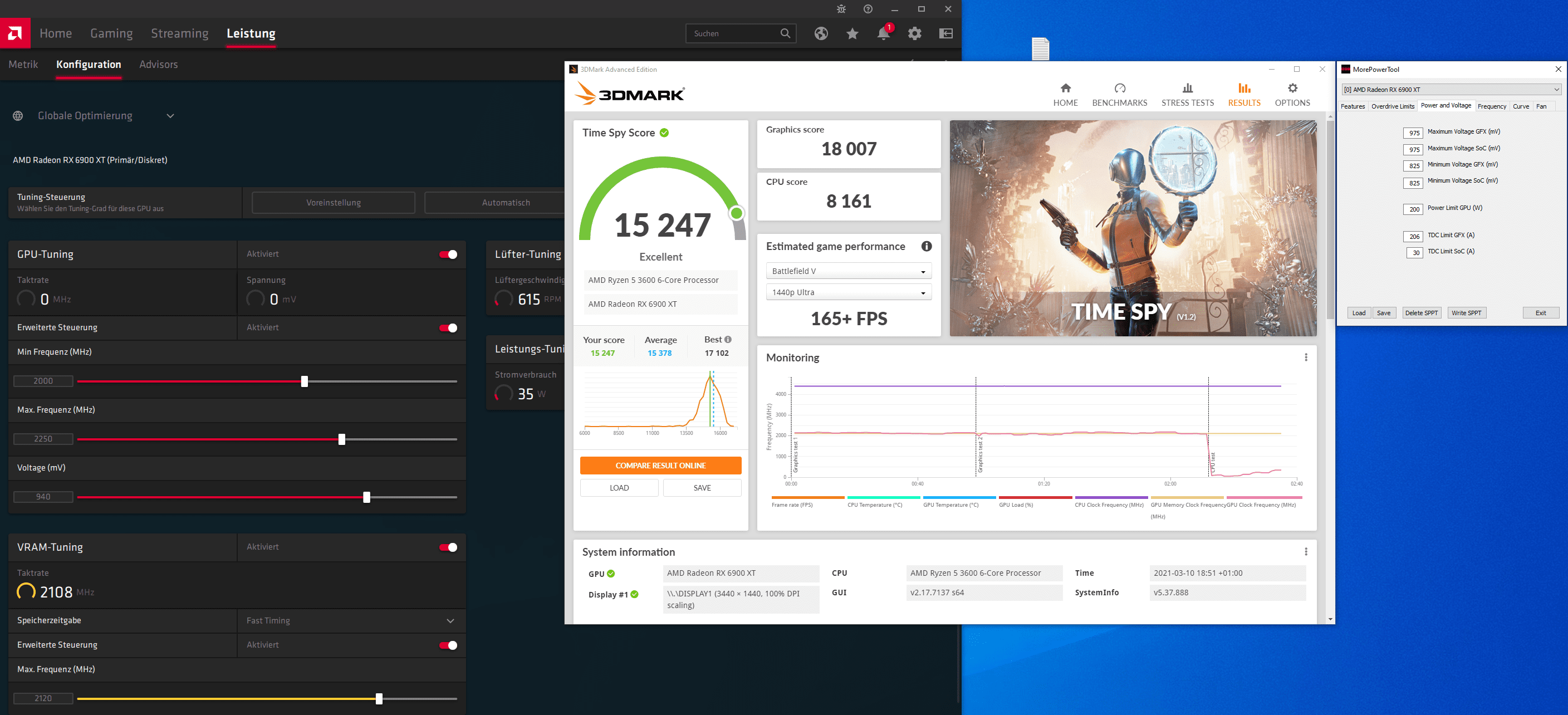Open the System information three-dot menu
1568x715 pixels.
1306,552
